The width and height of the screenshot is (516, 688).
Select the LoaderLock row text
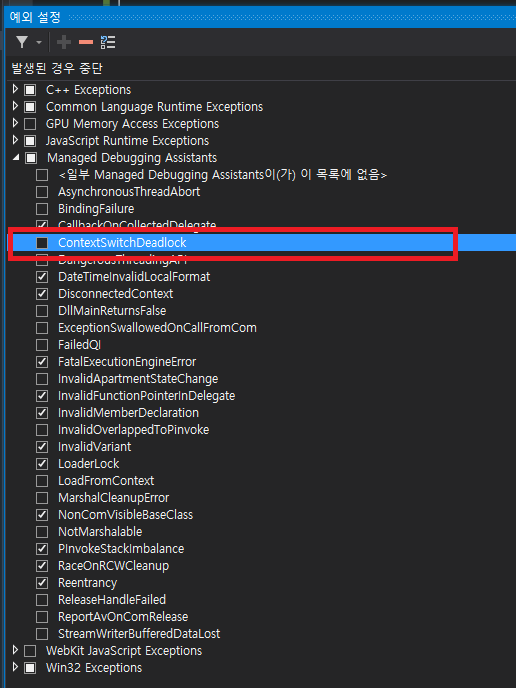(x=89, y=463)
